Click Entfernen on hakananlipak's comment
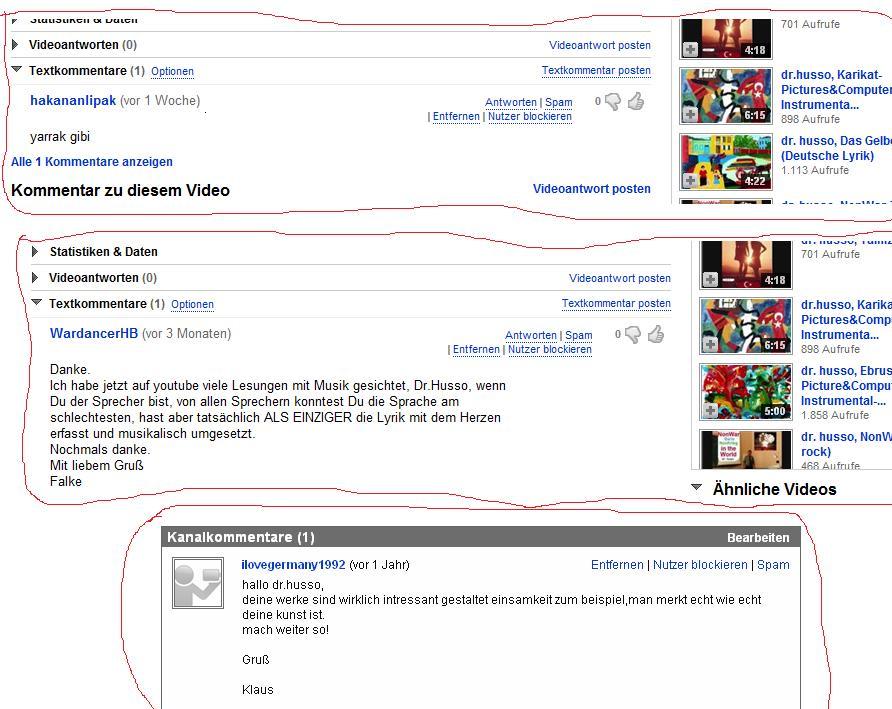This screenshot has height=709, width=892. [x=456, y=116]
